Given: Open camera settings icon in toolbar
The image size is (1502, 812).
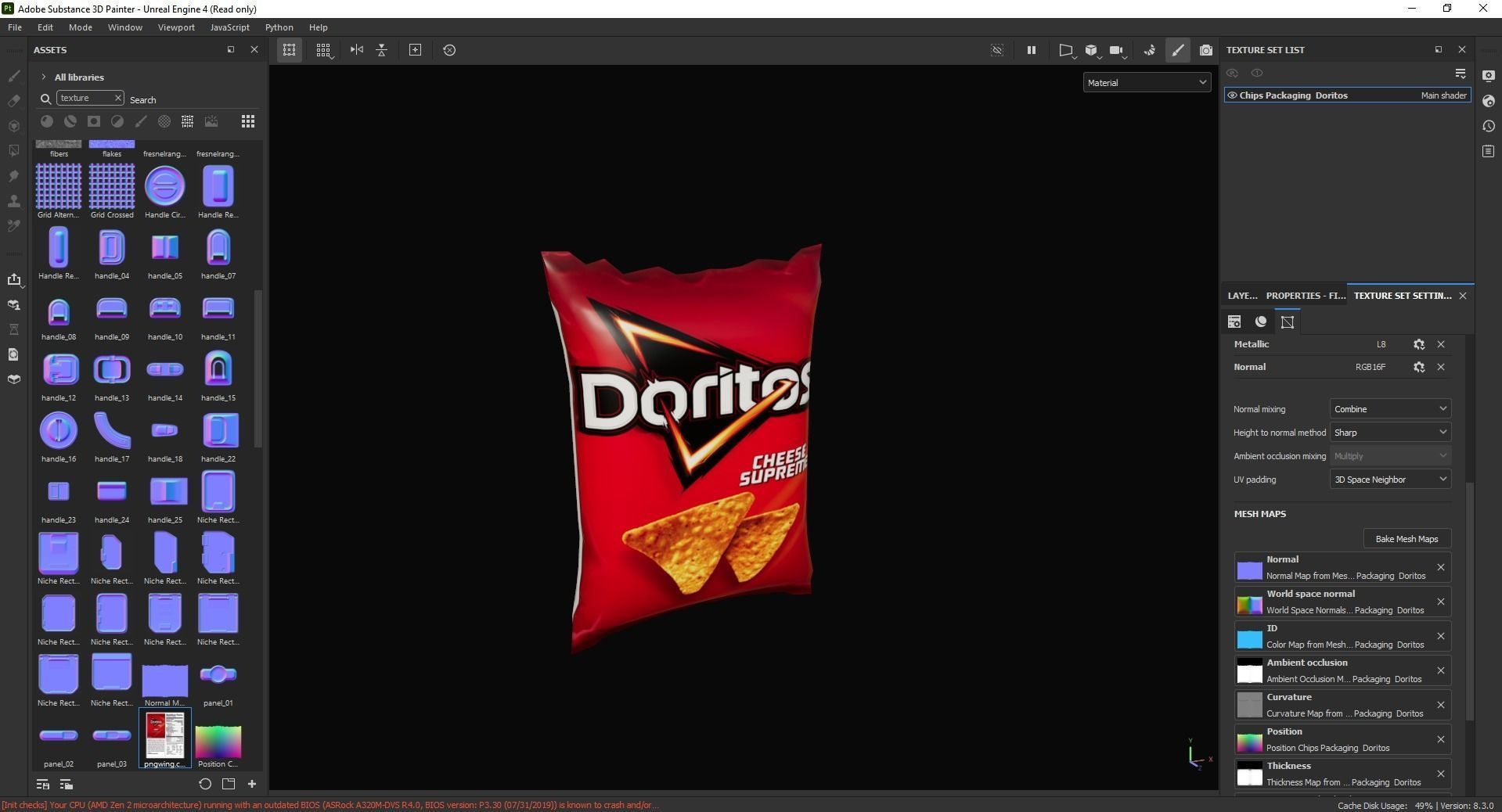Looking at the screenshot, I should click(x=1116, y=50).
